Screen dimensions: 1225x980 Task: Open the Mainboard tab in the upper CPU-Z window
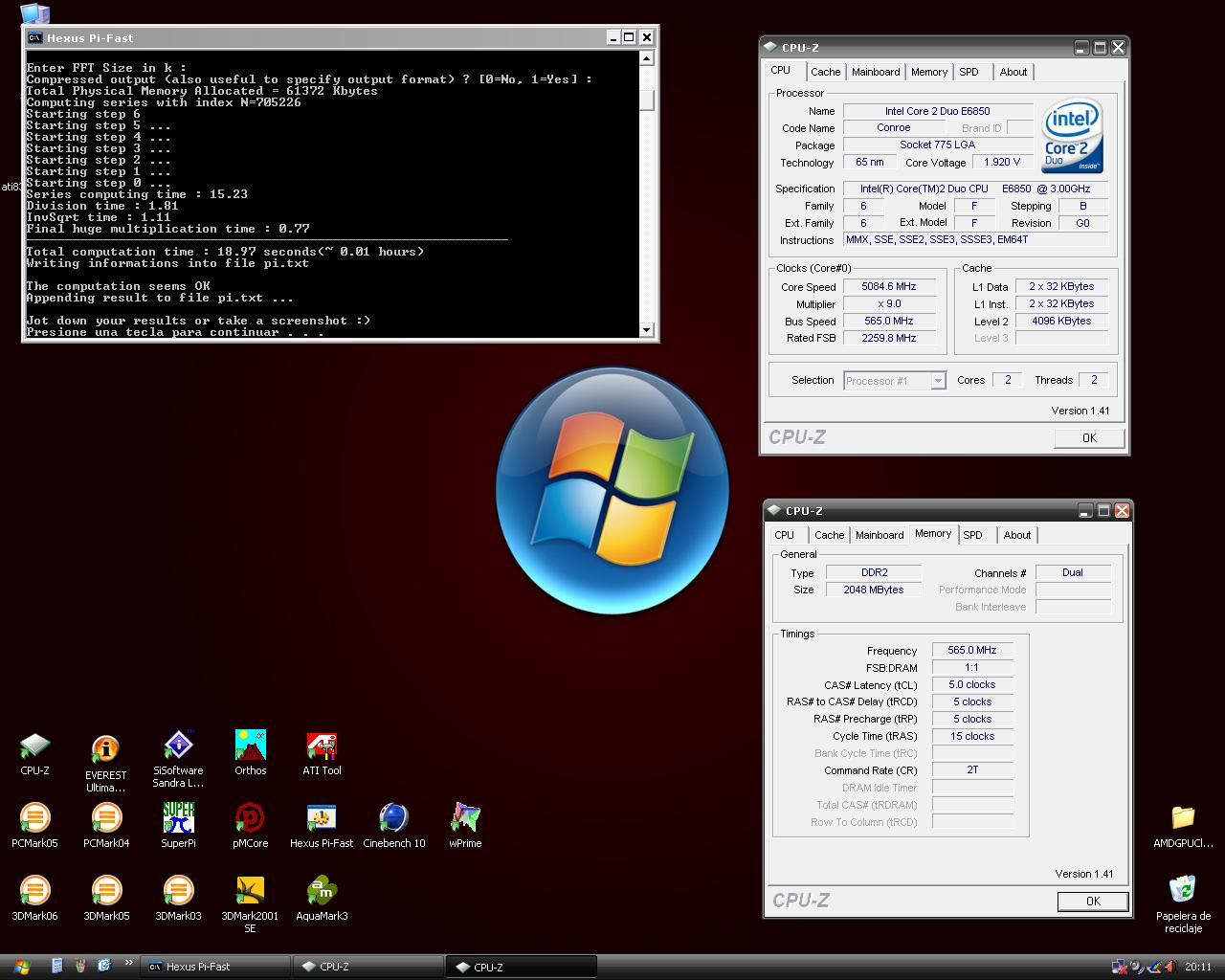click(x=876, y=72)
